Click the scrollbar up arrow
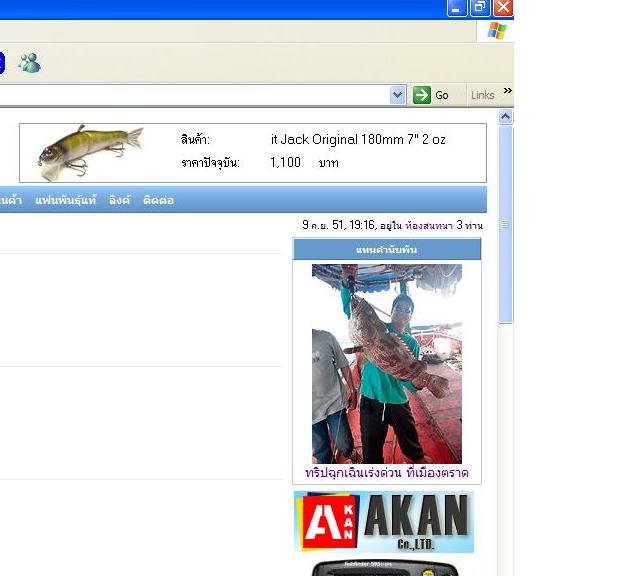The width and height of the screenshot is (640, 576). point(505,117)
